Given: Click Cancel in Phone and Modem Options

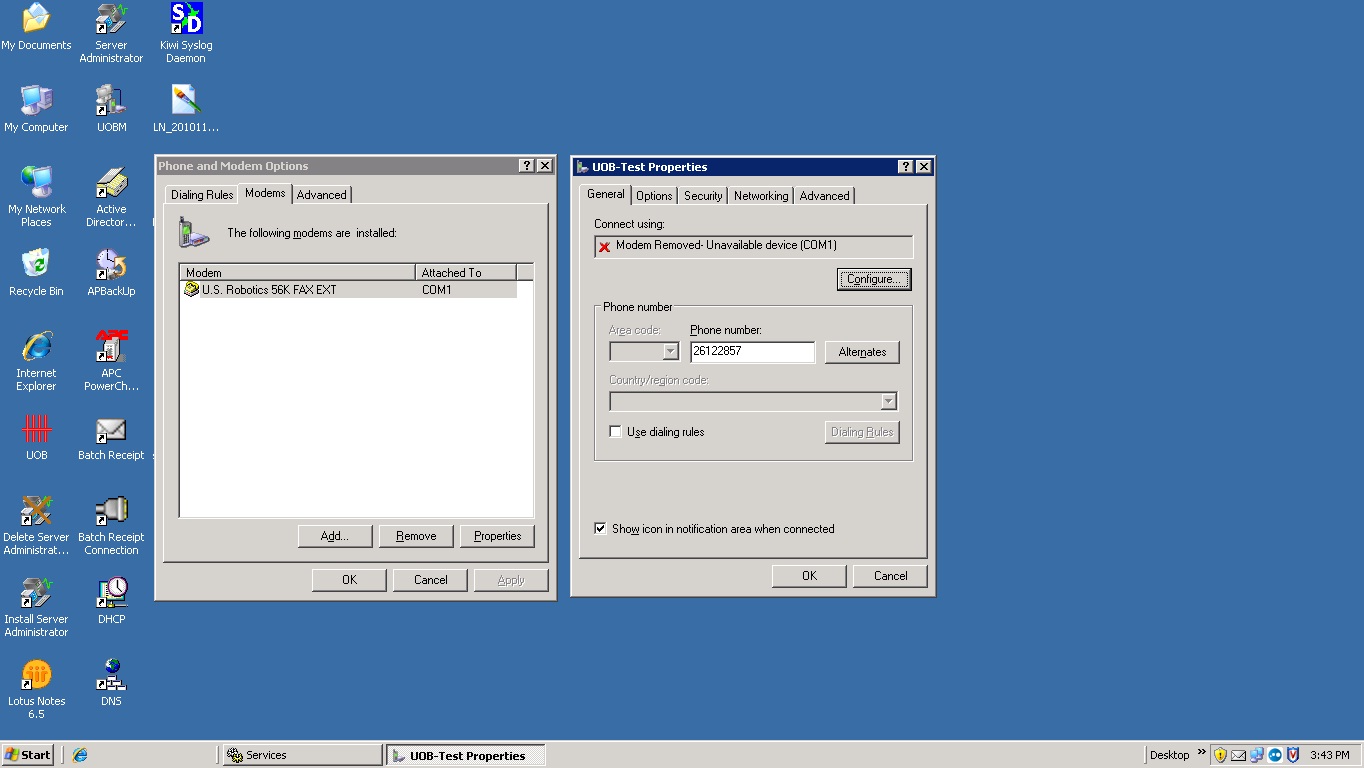Looking at the screenshot, I should 431,580.
